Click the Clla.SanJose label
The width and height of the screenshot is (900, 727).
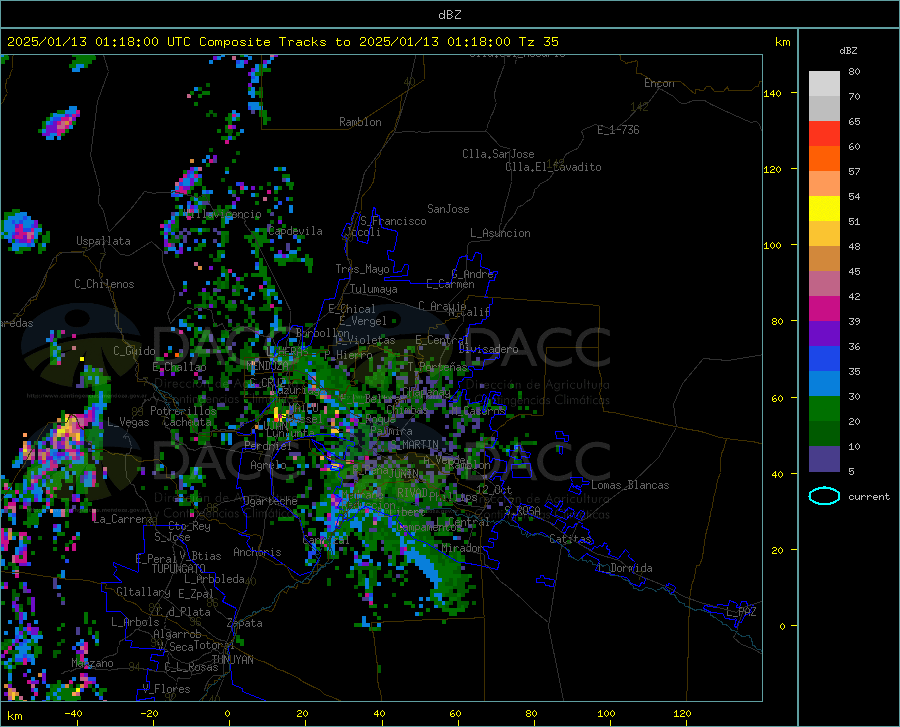tap(498, 154)
